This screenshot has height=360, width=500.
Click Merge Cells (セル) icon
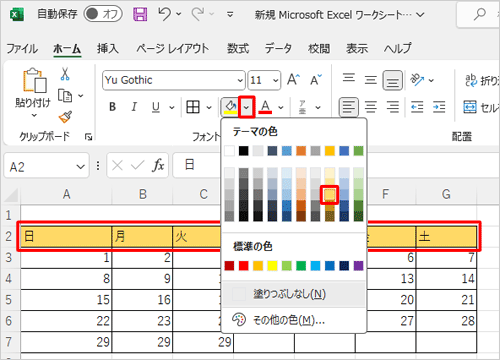point(470,107)
